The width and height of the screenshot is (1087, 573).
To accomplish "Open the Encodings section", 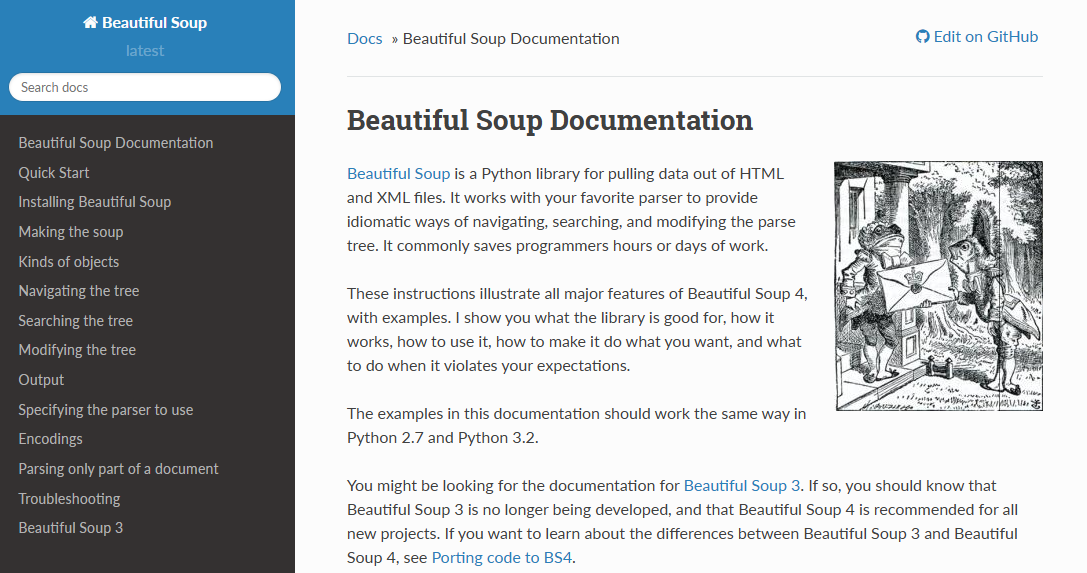I will coord(51,439).
